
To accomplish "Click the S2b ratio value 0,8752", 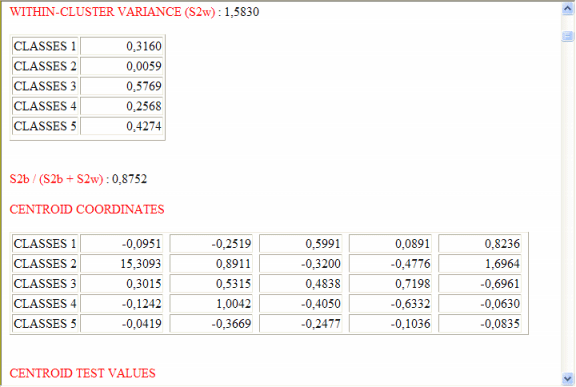I will 129,179.
